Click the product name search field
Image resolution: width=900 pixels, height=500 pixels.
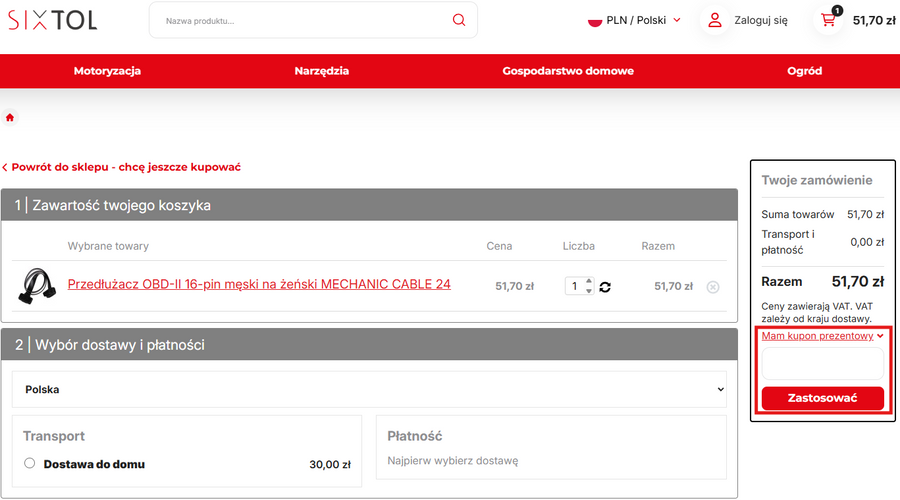(x=300, y=20)
